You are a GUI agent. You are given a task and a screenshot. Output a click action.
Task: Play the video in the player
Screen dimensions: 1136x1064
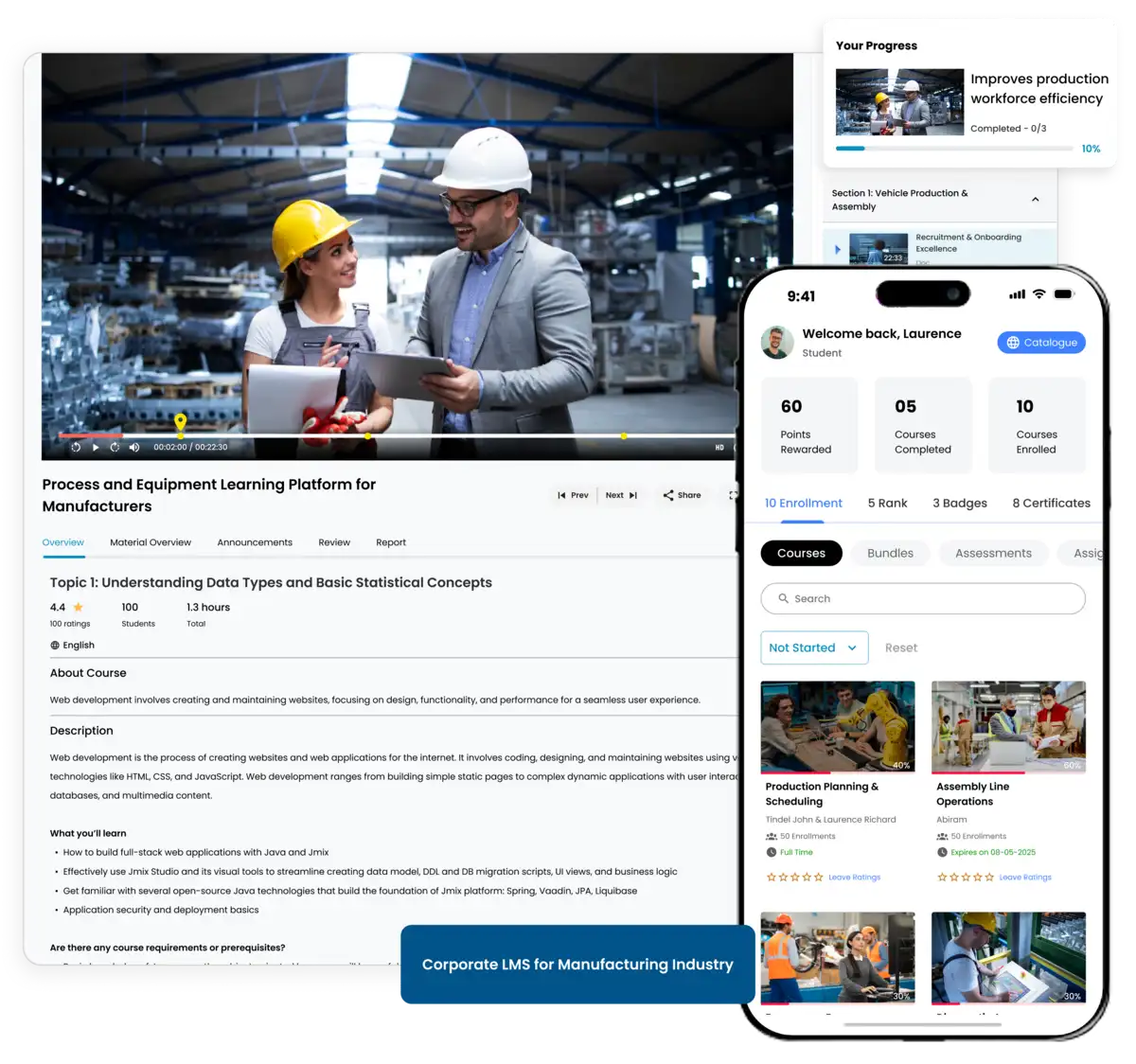tap(95, 447)
